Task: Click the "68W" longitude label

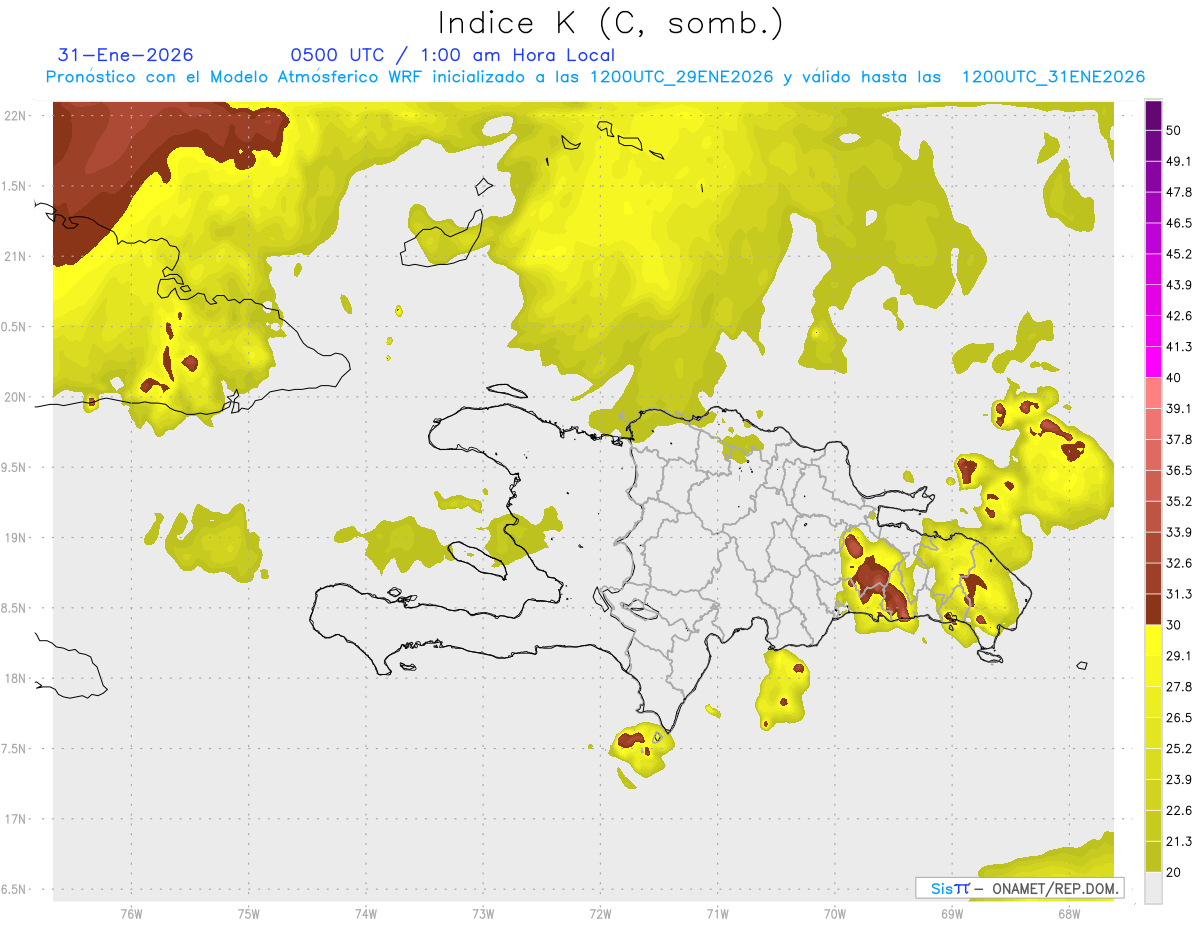Action: point(1069,914)
